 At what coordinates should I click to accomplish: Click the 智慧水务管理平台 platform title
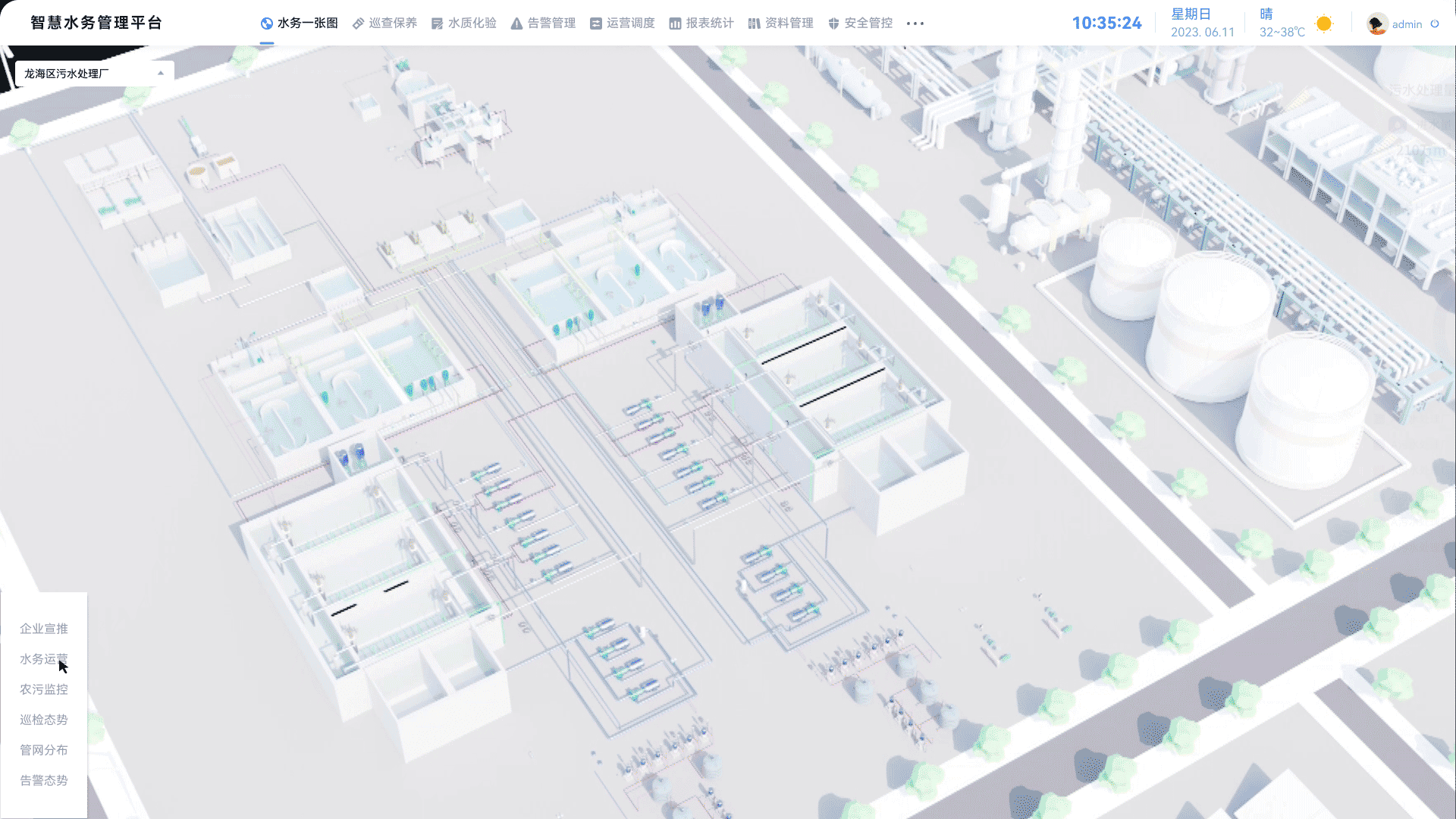point(96,23)
